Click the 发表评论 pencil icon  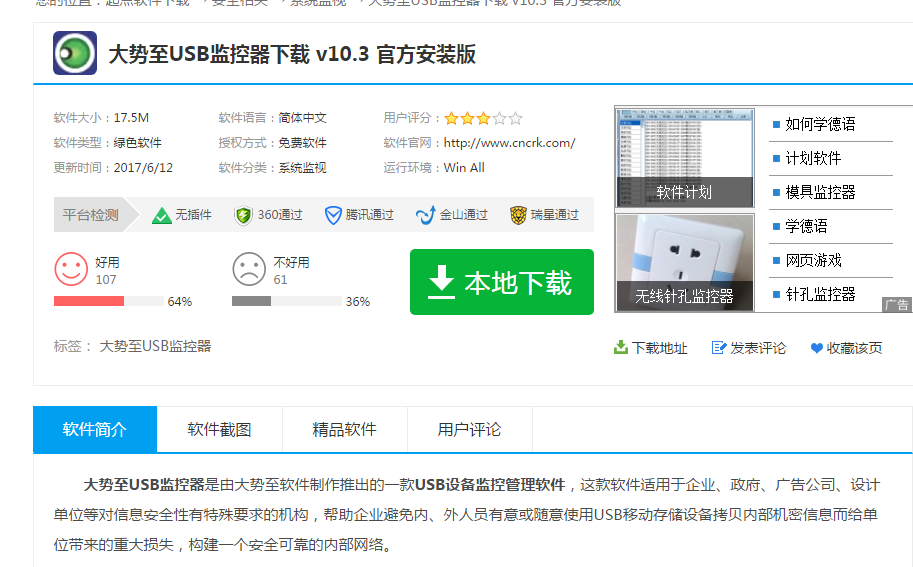pyautogui.click(x=719, y=348)
